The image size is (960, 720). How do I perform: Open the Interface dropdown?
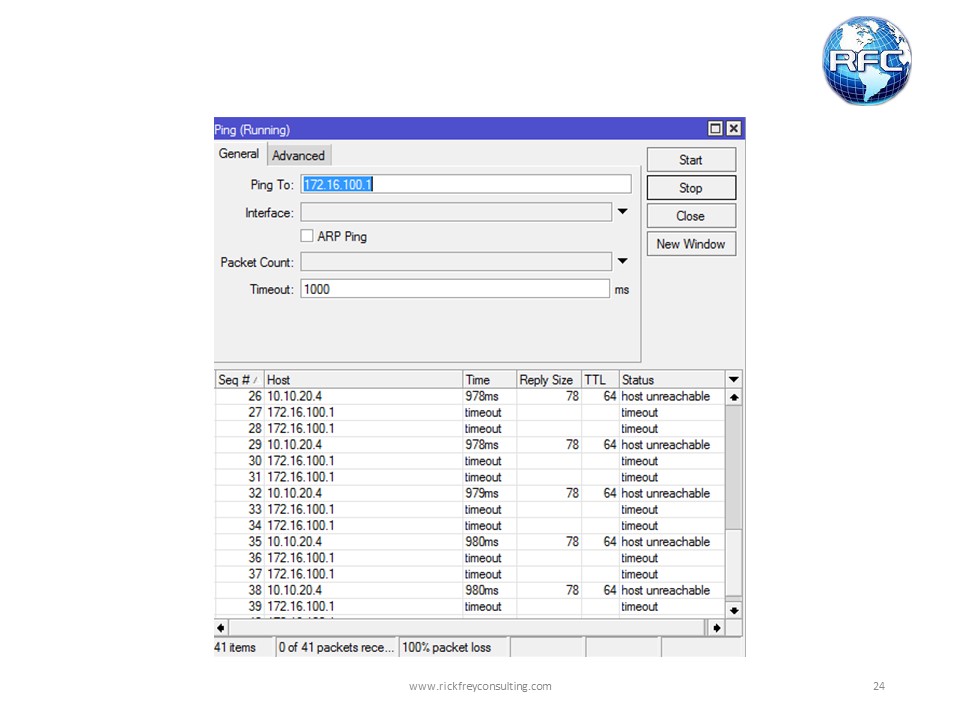(622, 212)
